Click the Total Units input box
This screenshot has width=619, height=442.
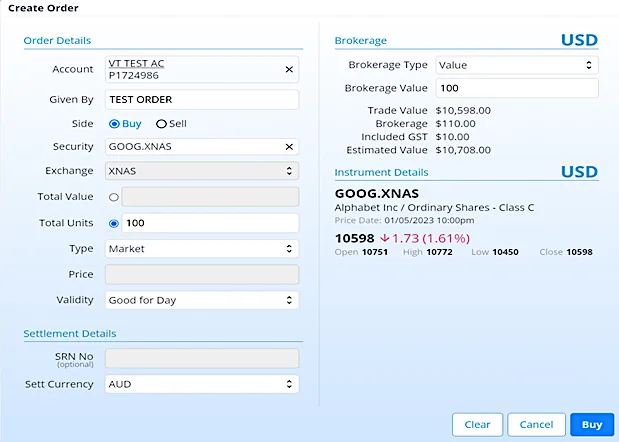pyautogui.click(x=210, y=223)
